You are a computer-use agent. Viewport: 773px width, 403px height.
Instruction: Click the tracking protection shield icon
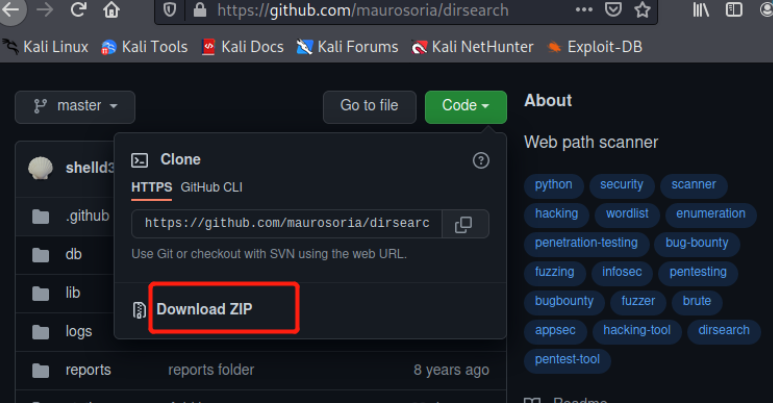point(169,10)
